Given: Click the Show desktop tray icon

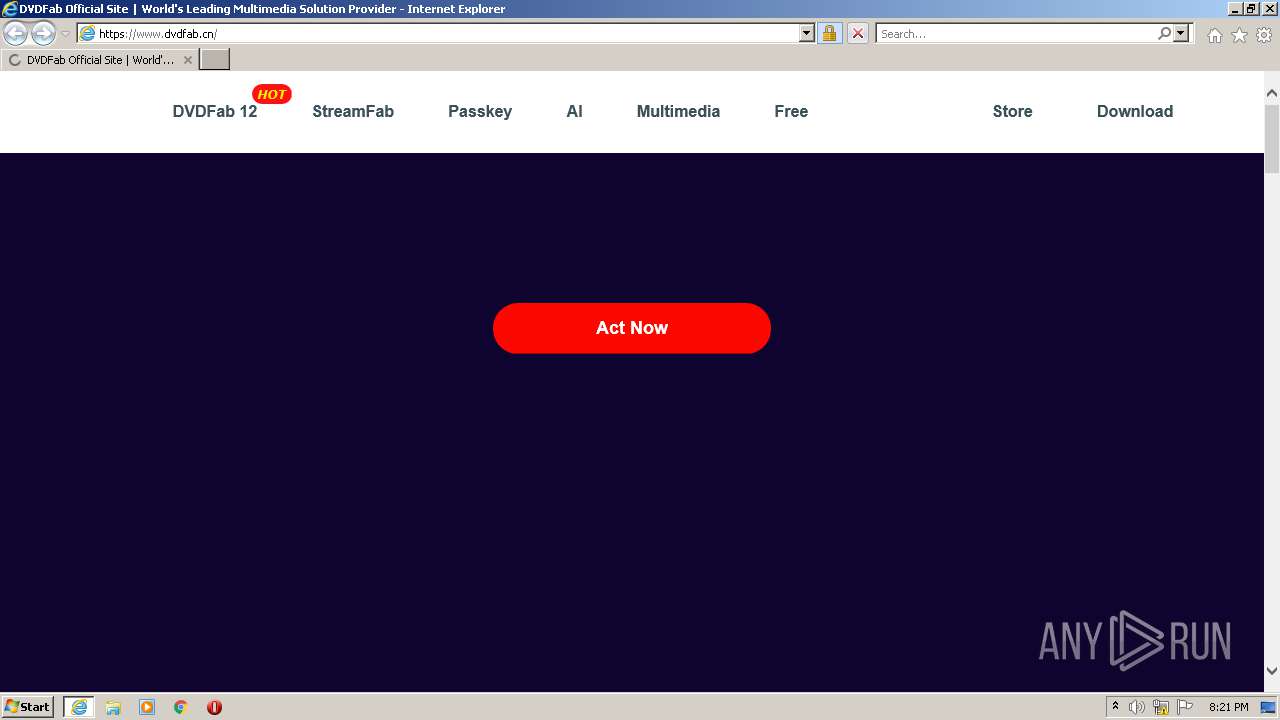Looking at the screenshot, I should [x=1269, y=707].
